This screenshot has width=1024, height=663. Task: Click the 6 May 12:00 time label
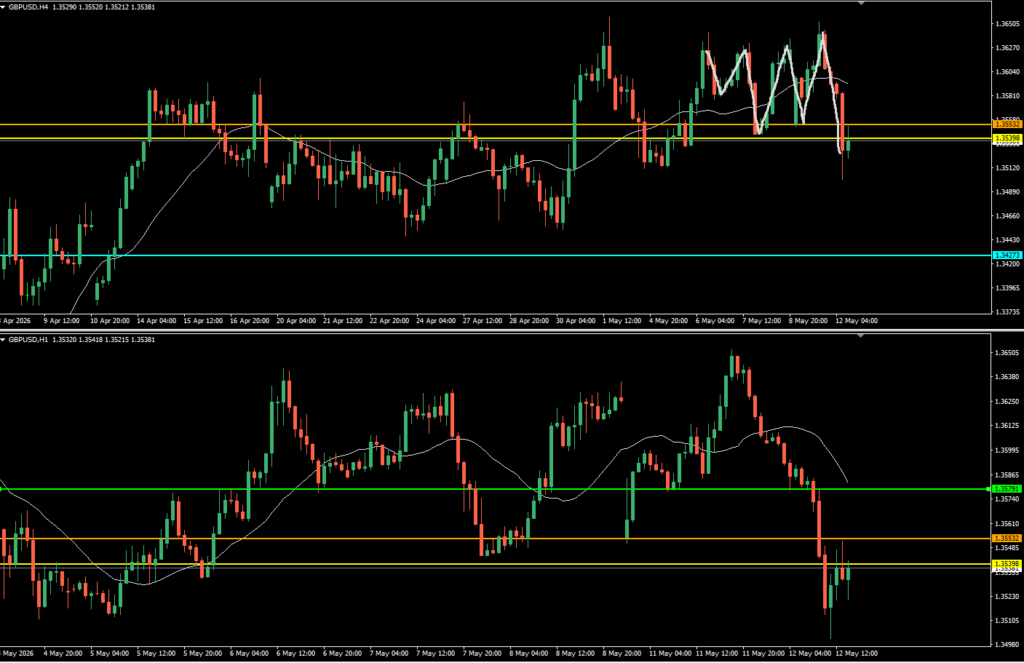pyautogui.click(x=296, y=653)
